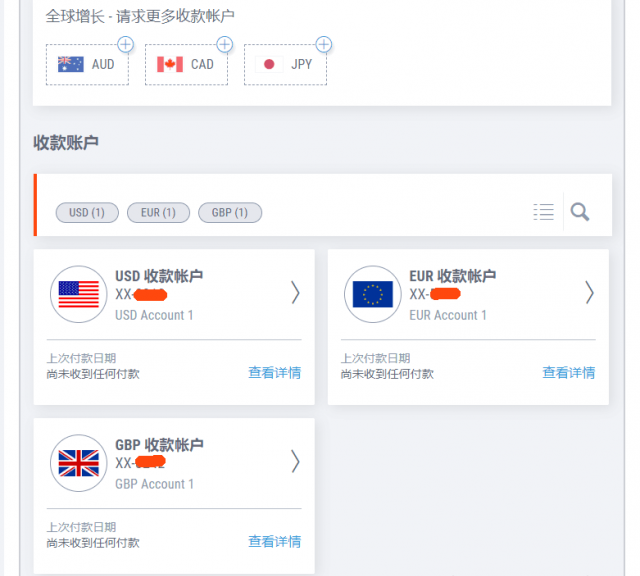Screen dimensions: 640x576
Task: Open 查看详情 for EUR account
Action: coord(569,373)
